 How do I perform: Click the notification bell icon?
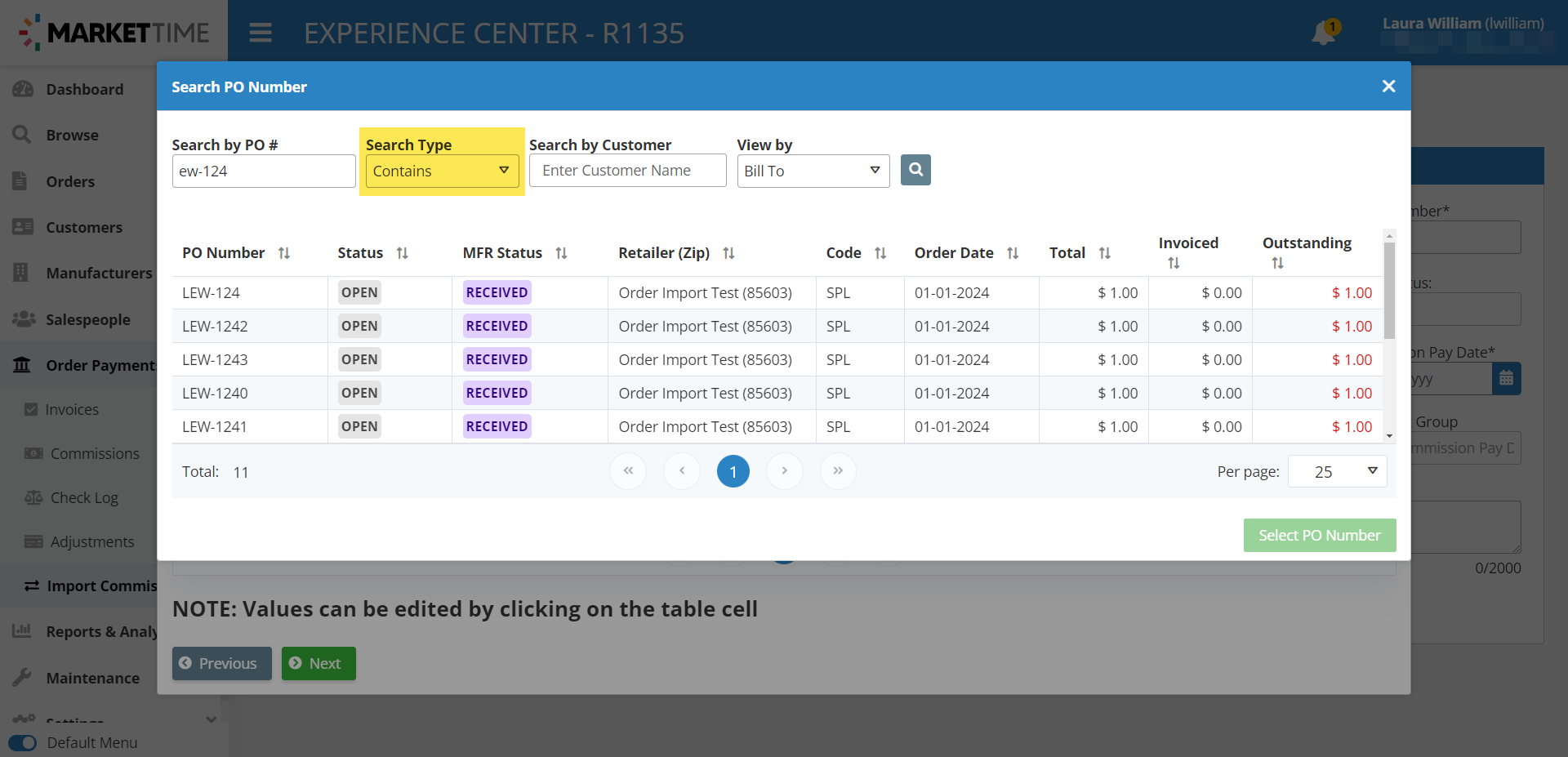point(1322,34)
